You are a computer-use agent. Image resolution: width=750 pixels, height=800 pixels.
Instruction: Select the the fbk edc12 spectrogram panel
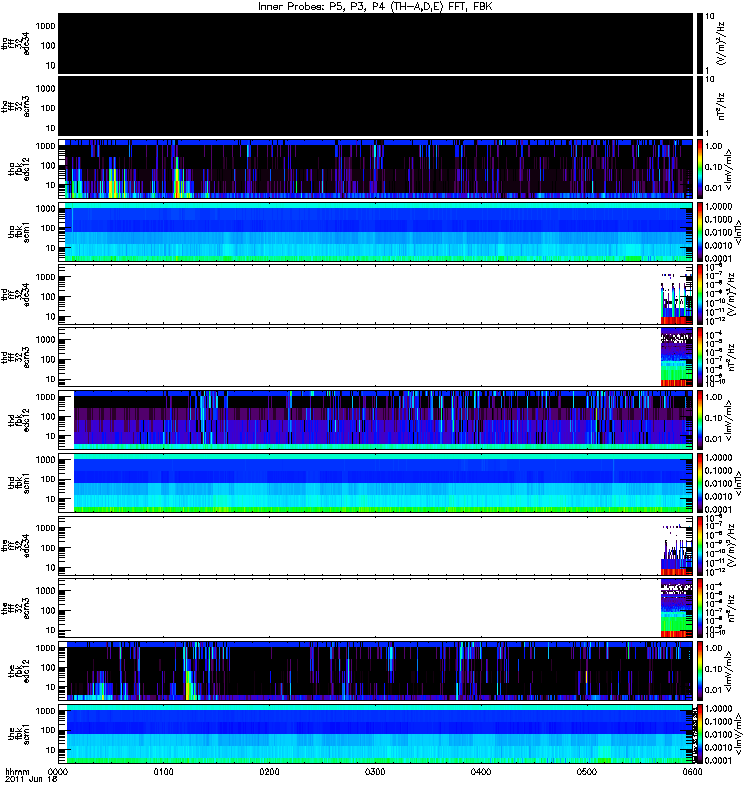(375, 671)
